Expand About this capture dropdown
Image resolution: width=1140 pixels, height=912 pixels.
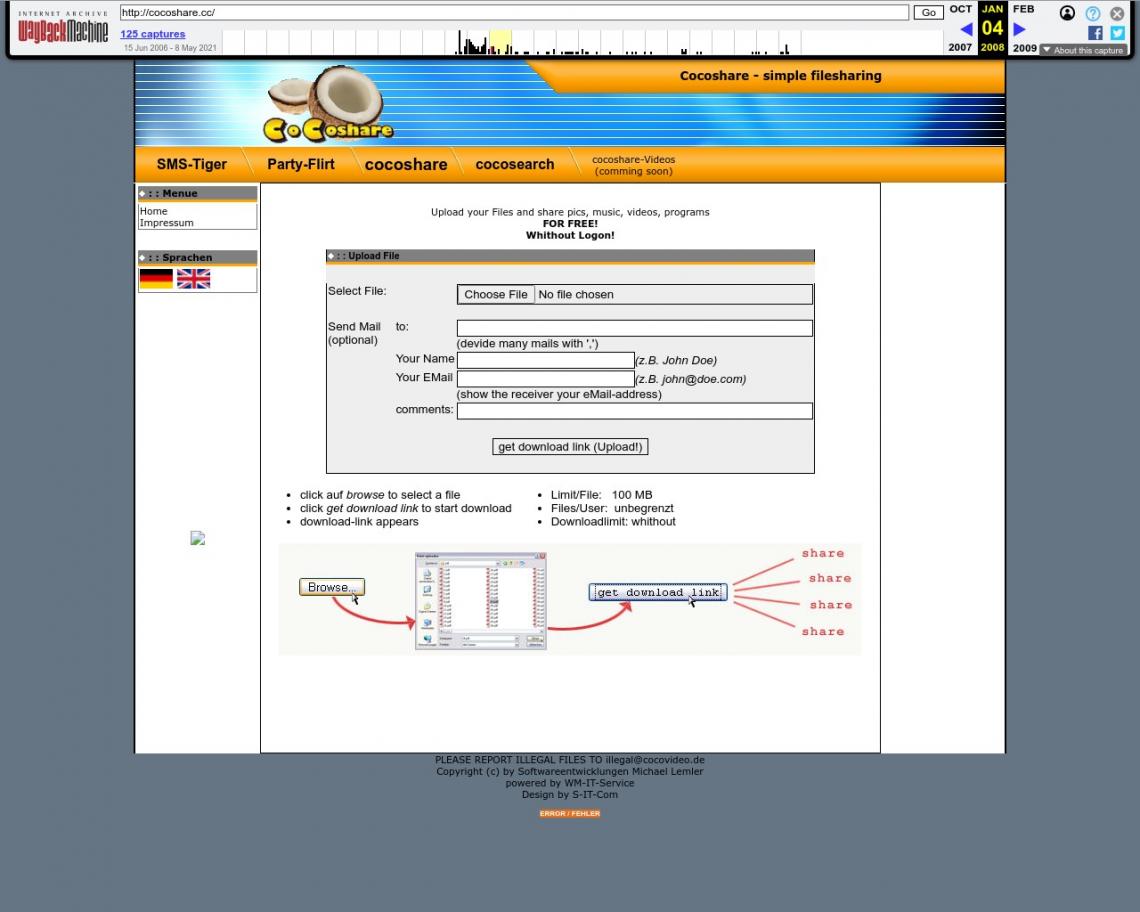(x=1083, y=50)
